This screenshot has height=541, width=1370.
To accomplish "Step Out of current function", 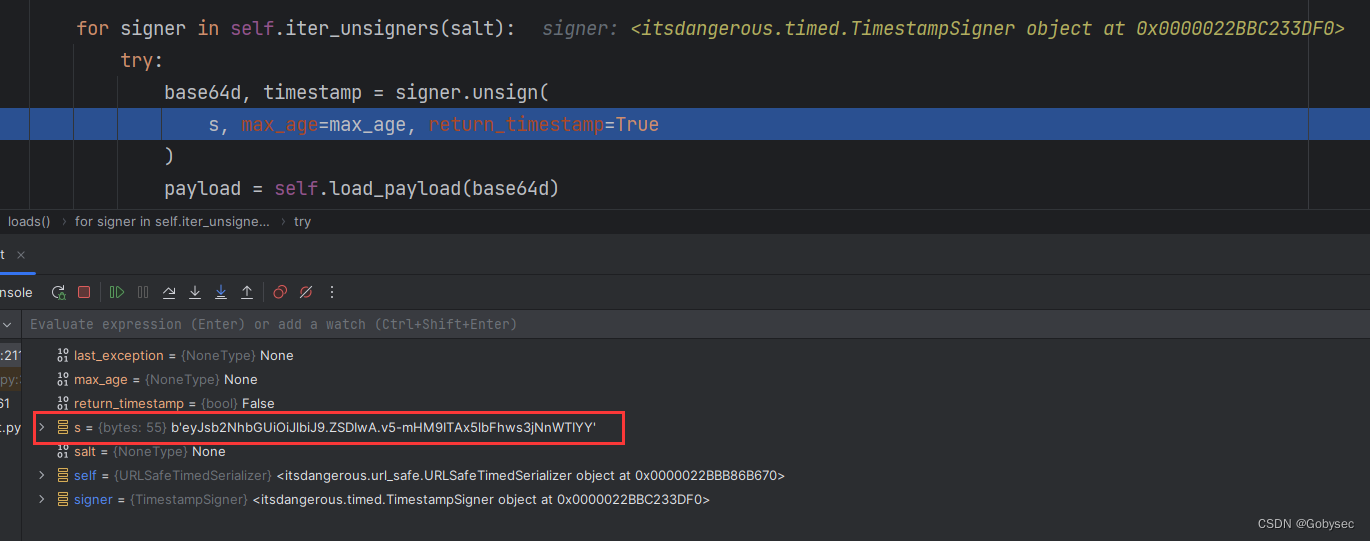I will point(247,292).
